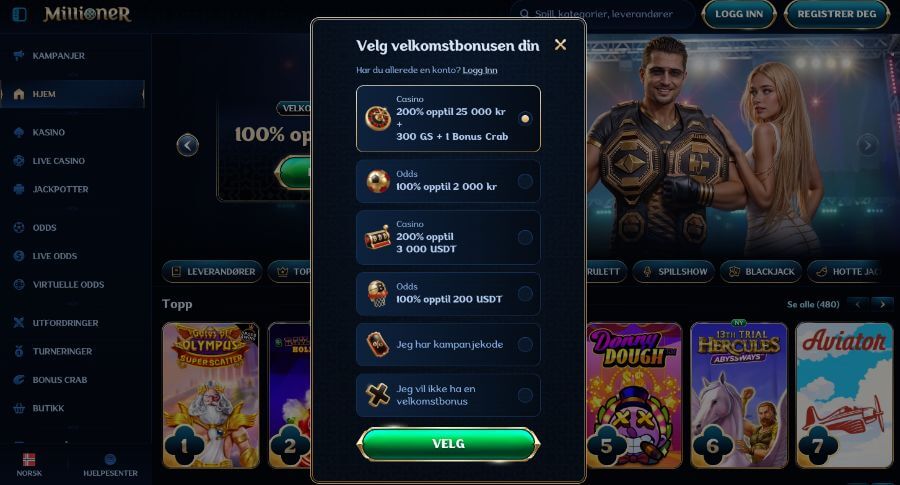The image size is (900, 485).
Task: Open Turneringer medal icon
Action: click(19, 351)
